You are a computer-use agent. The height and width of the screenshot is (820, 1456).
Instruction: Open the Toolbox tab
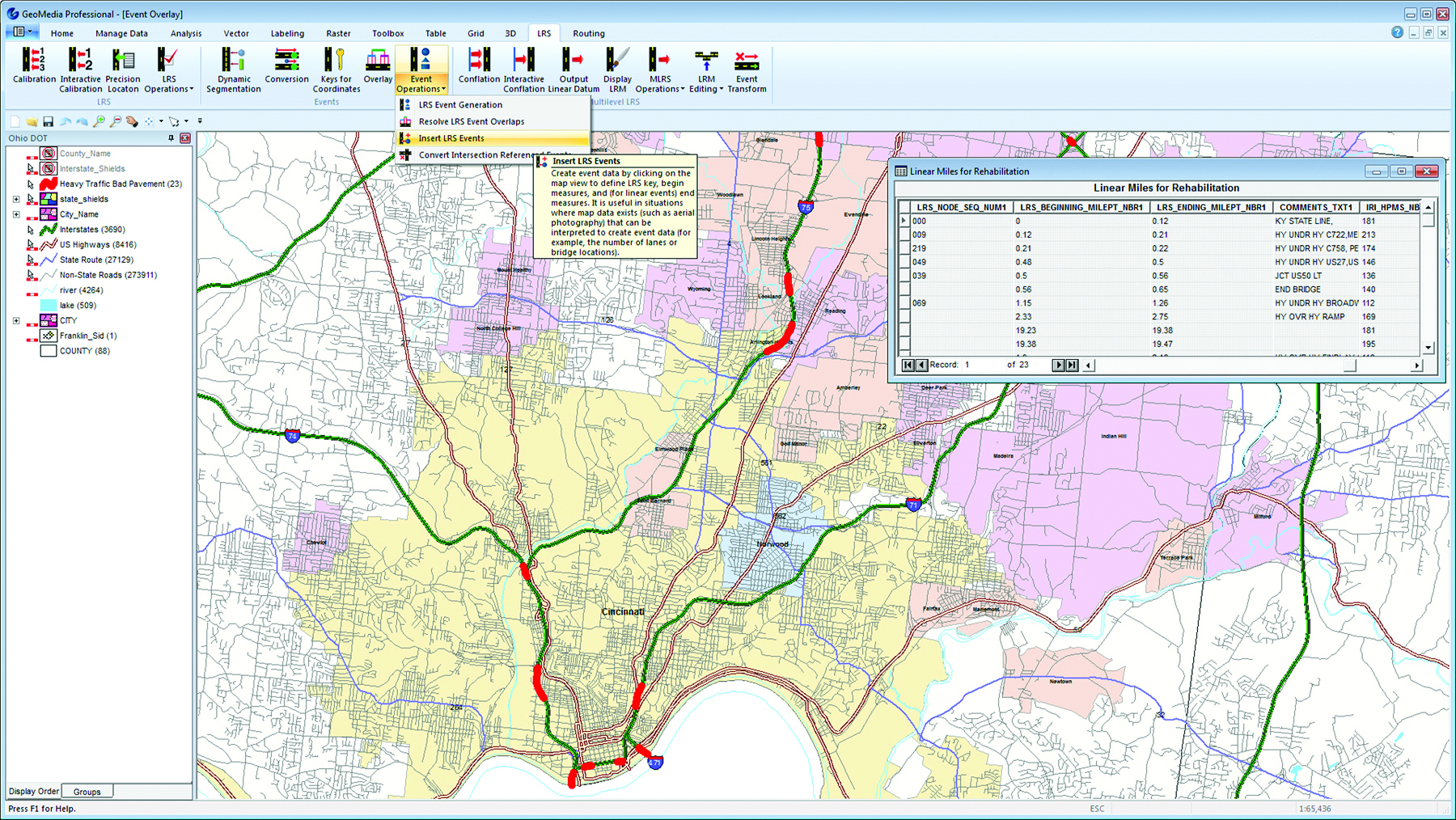tap(388, 33)
